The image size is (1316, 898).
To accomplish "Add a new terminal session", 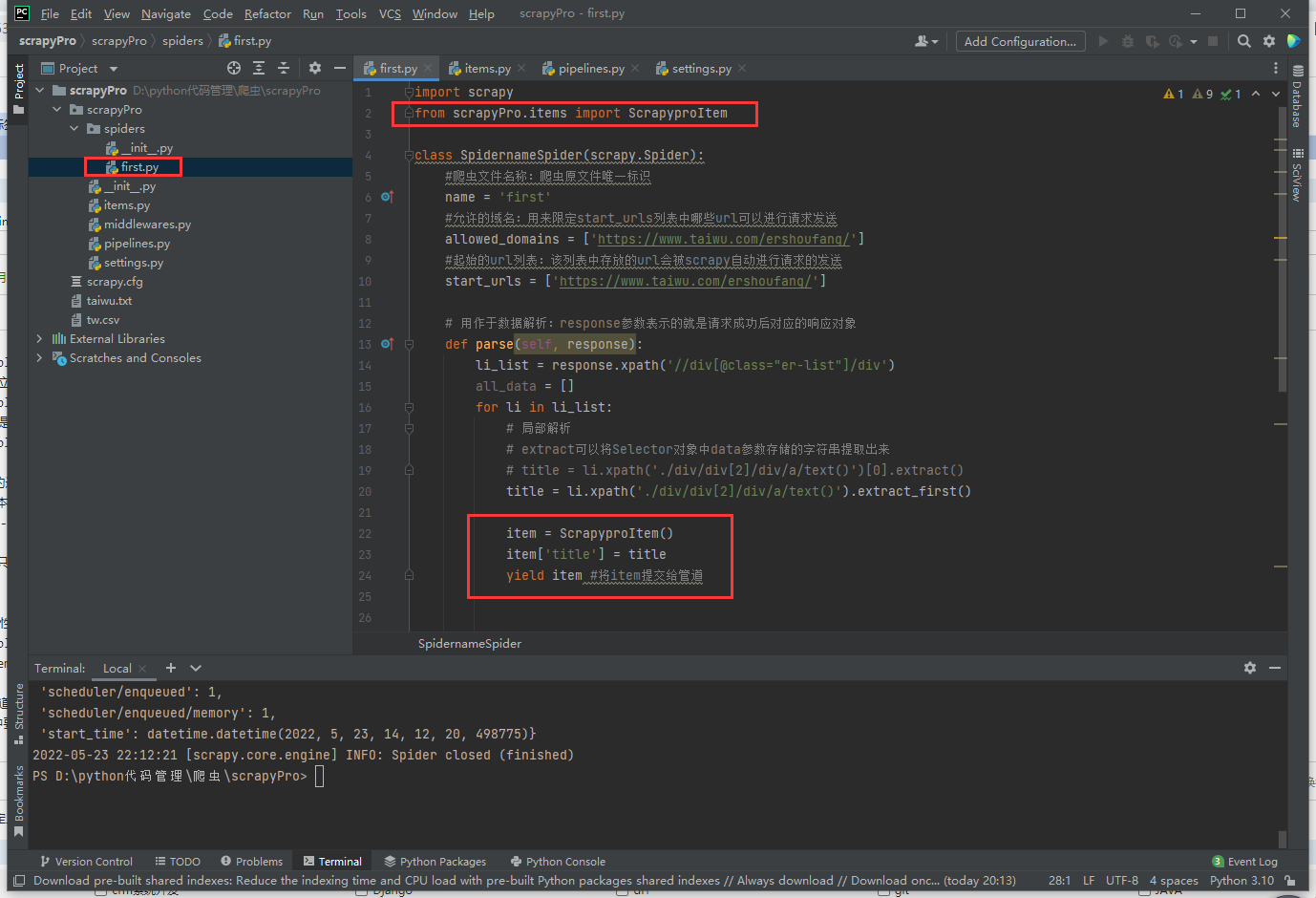I will click(x=171, y=668).
